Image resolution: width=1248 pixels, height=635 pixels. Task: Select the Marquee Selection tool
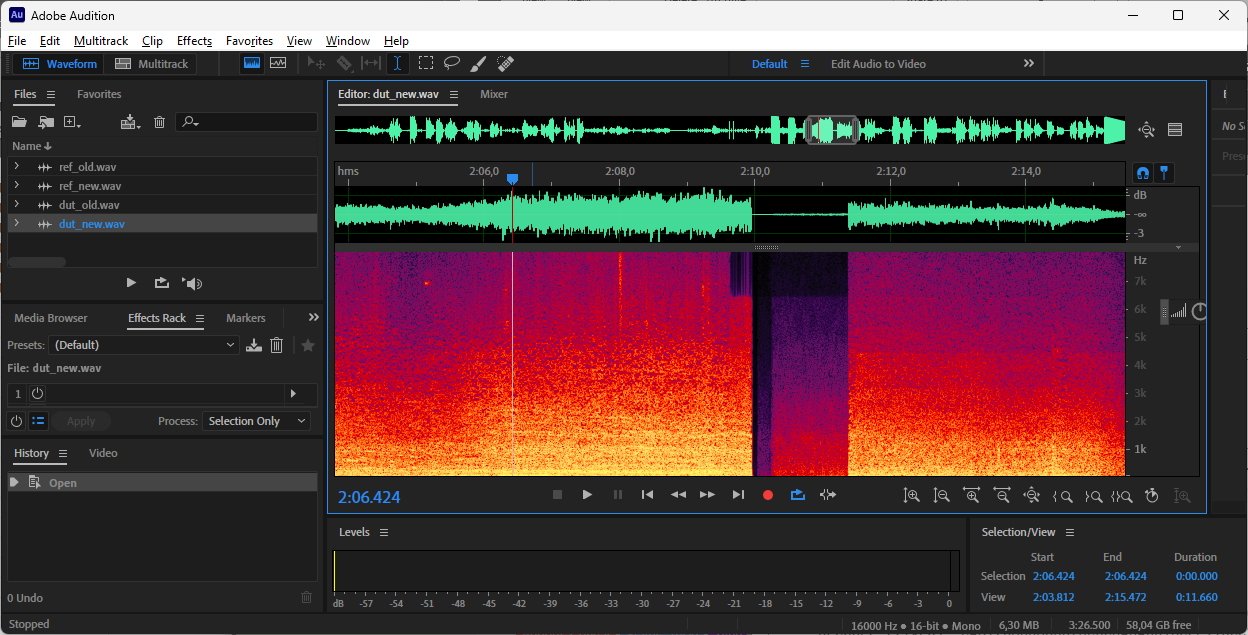[x=426, y=63]
